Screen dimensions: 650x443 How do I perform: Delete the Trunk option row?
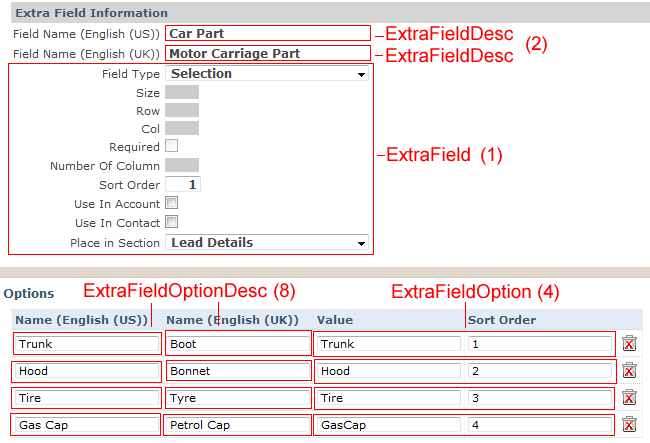click(629, 343)
